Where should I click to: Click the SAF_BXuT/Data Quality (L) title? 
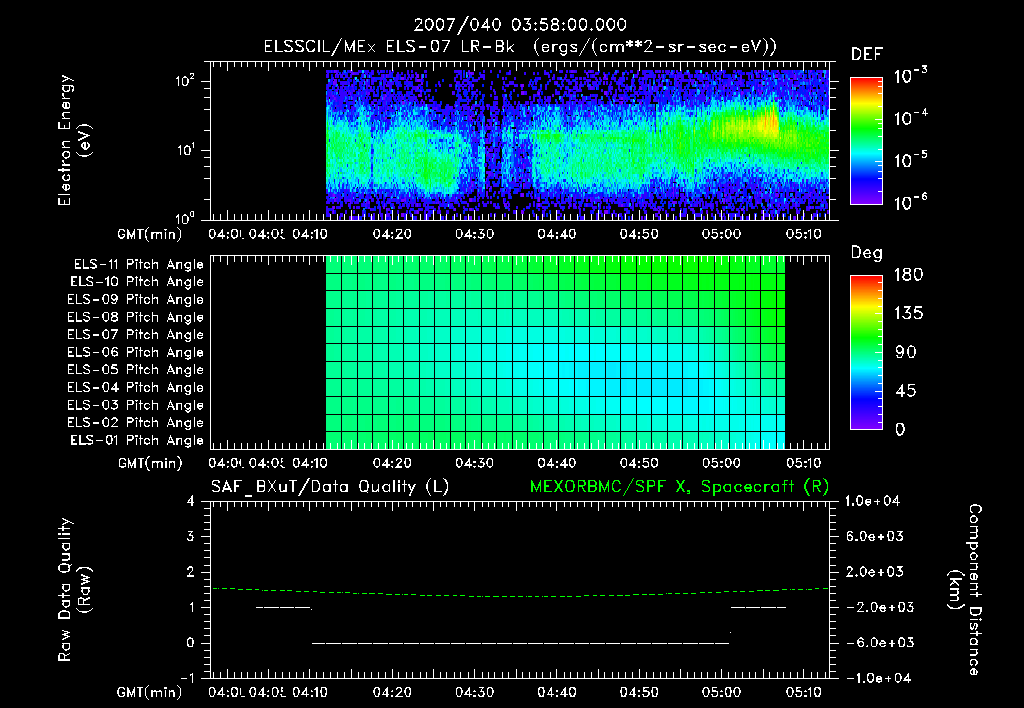(x=330, y=487)
